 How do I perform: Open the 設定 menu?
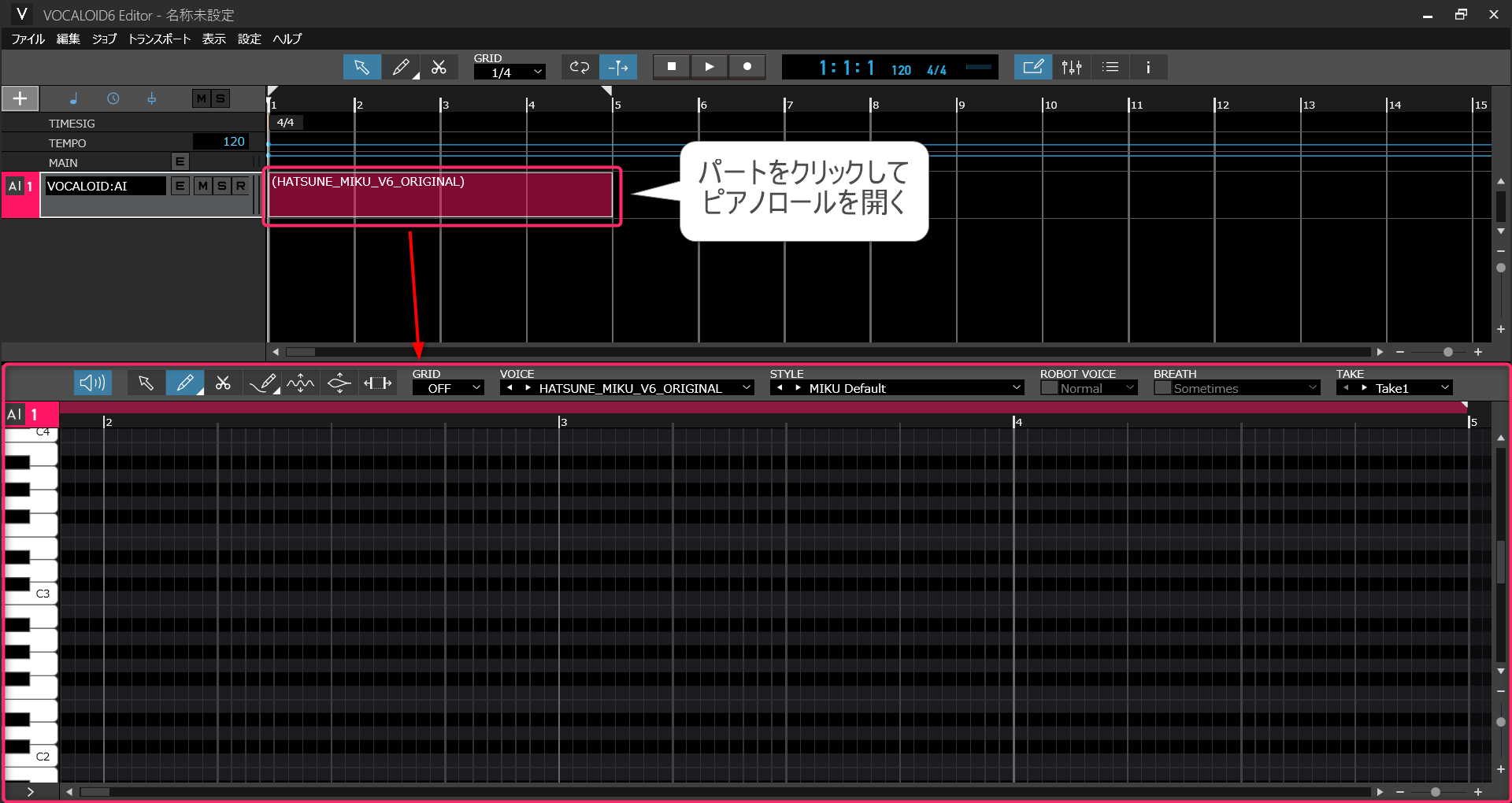[250, 39]
